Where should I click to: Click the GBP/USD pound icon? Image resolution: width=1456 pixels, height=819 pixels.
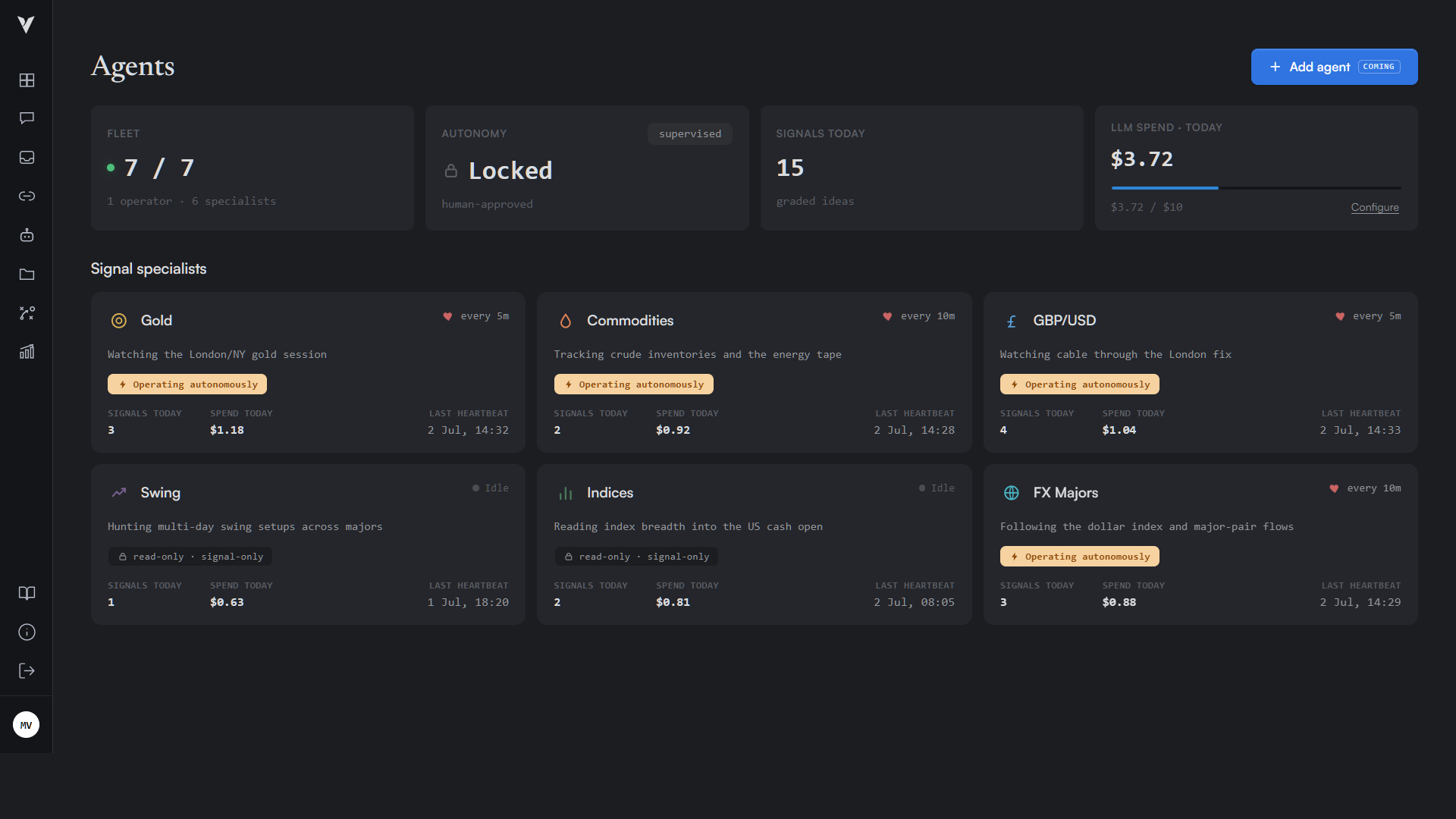coord(1011,322)
